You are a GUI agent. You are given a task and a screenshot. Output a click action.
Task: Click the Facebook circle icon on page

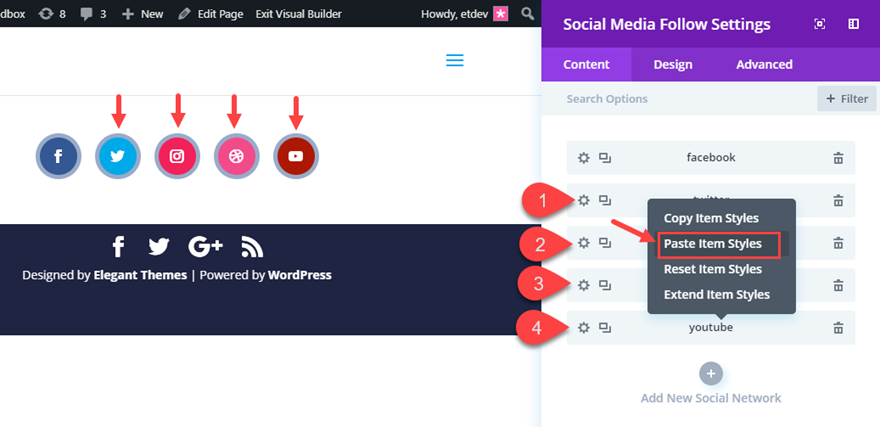coord(58,156)
